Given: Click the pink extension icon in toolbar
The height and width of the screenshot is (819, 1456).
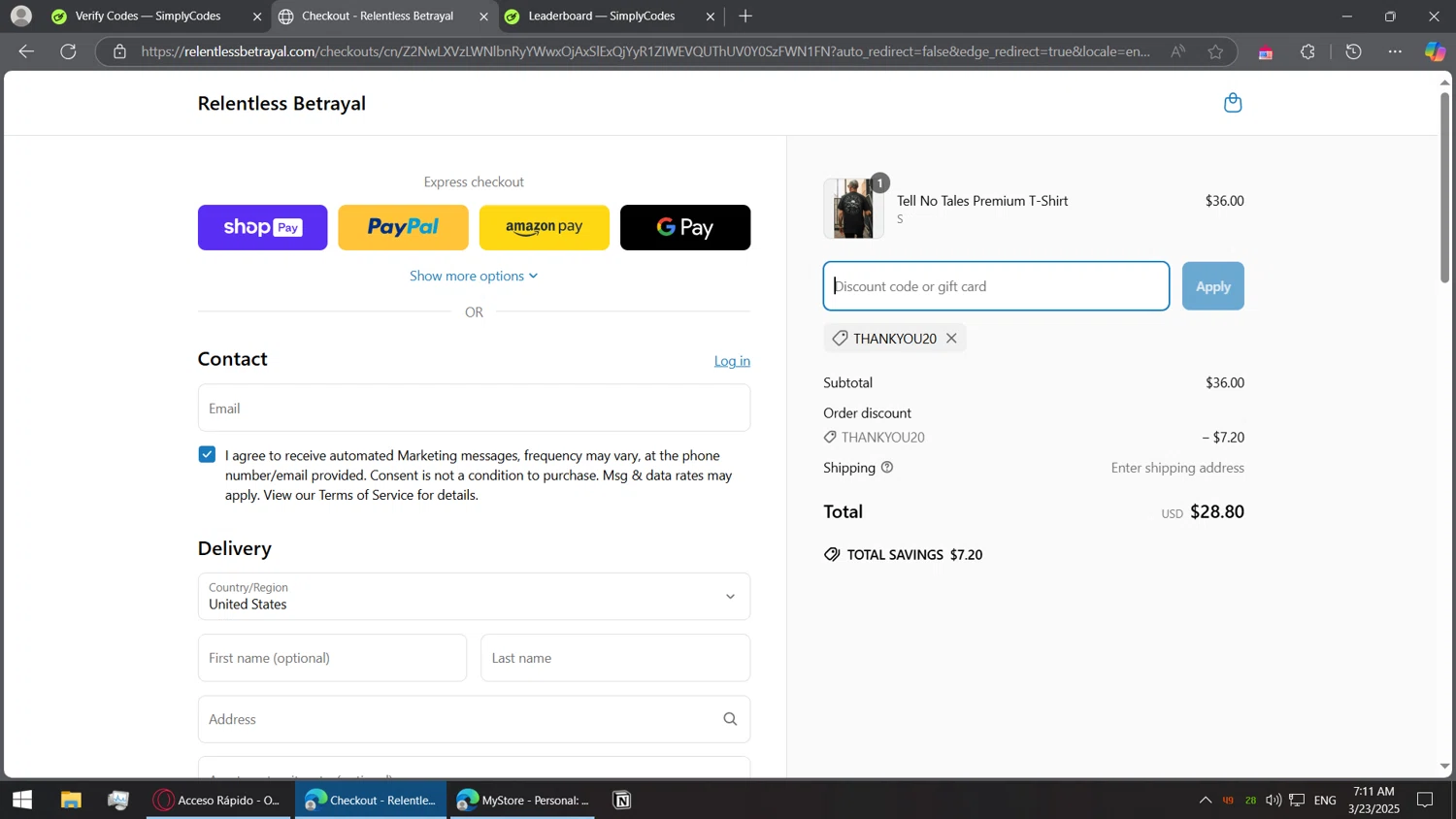Looking at the screenshot, I should pyautogui.click(x=1265, y=53).
